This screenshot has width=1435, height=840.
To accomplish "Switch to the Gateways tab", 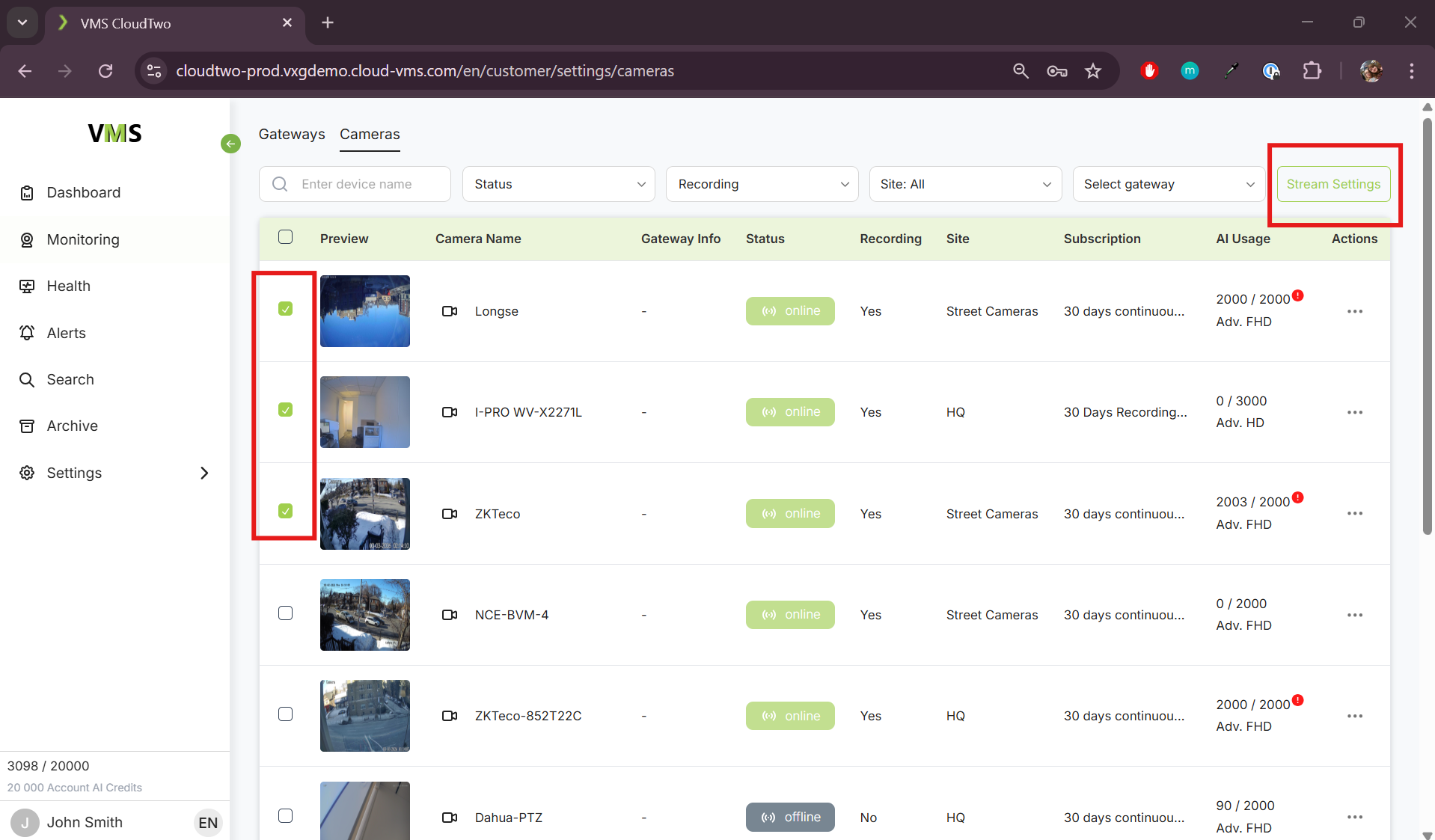I will [292, 135].
